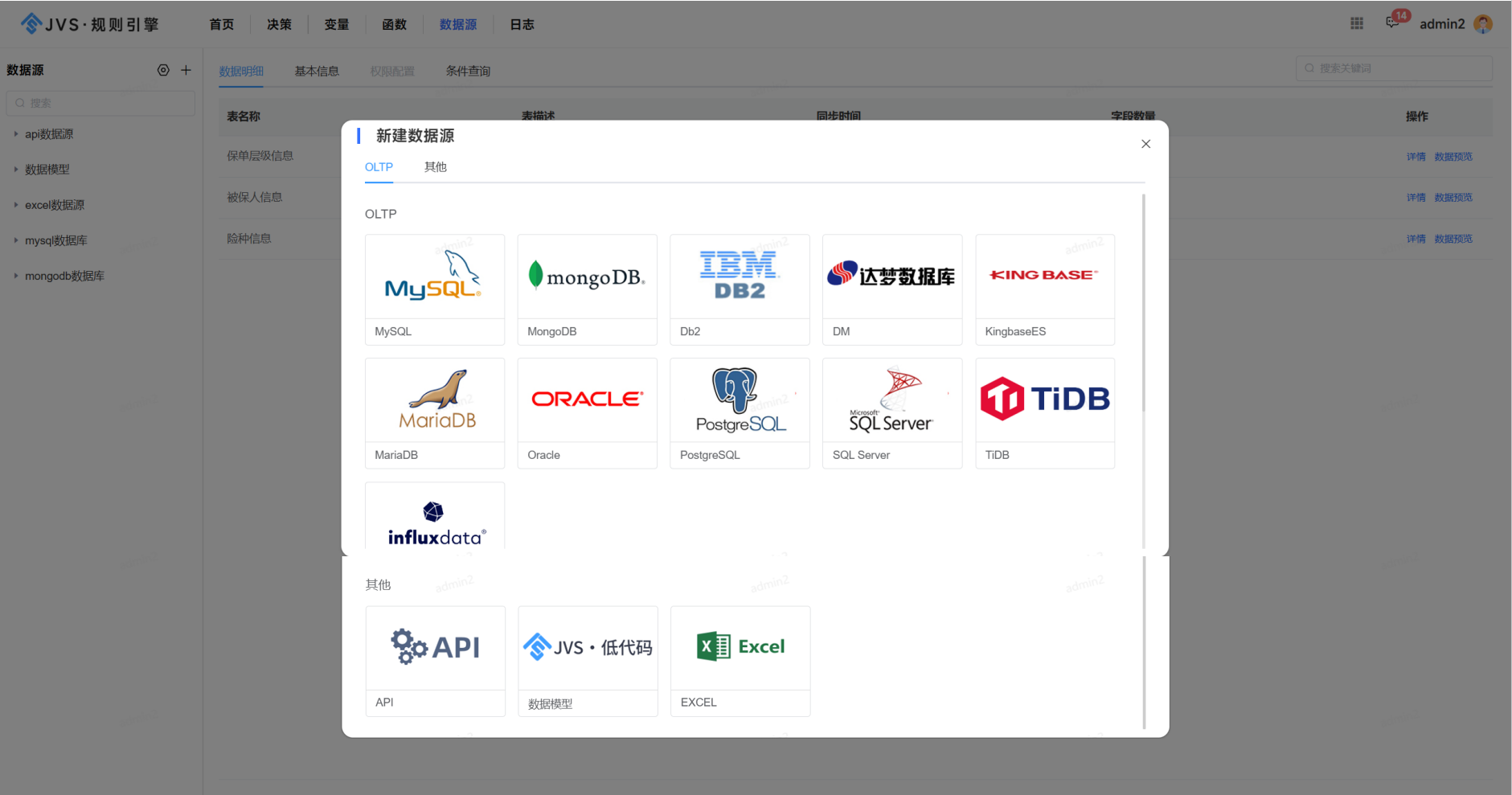Switch to the 其他 tab in dialog
1512x795 pixels.
(x=436, y=167)
